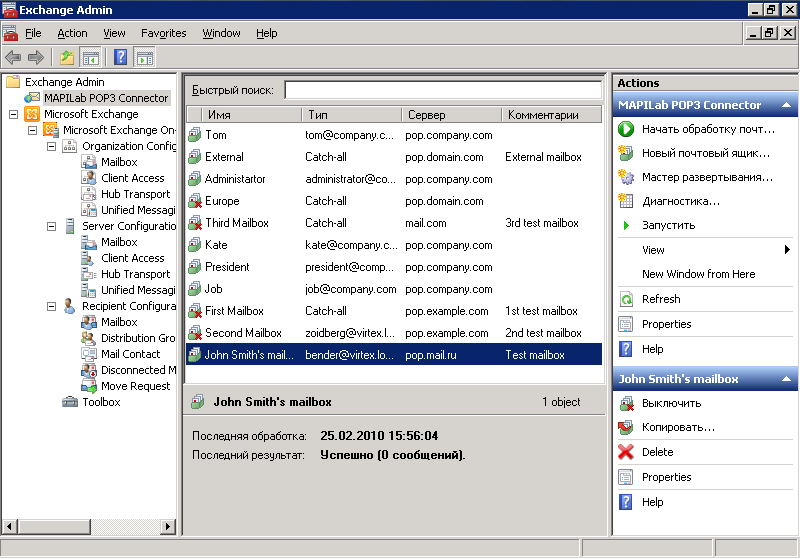
Task: Click the Third Mailbox row icon
Action: (x=194, y=223)
